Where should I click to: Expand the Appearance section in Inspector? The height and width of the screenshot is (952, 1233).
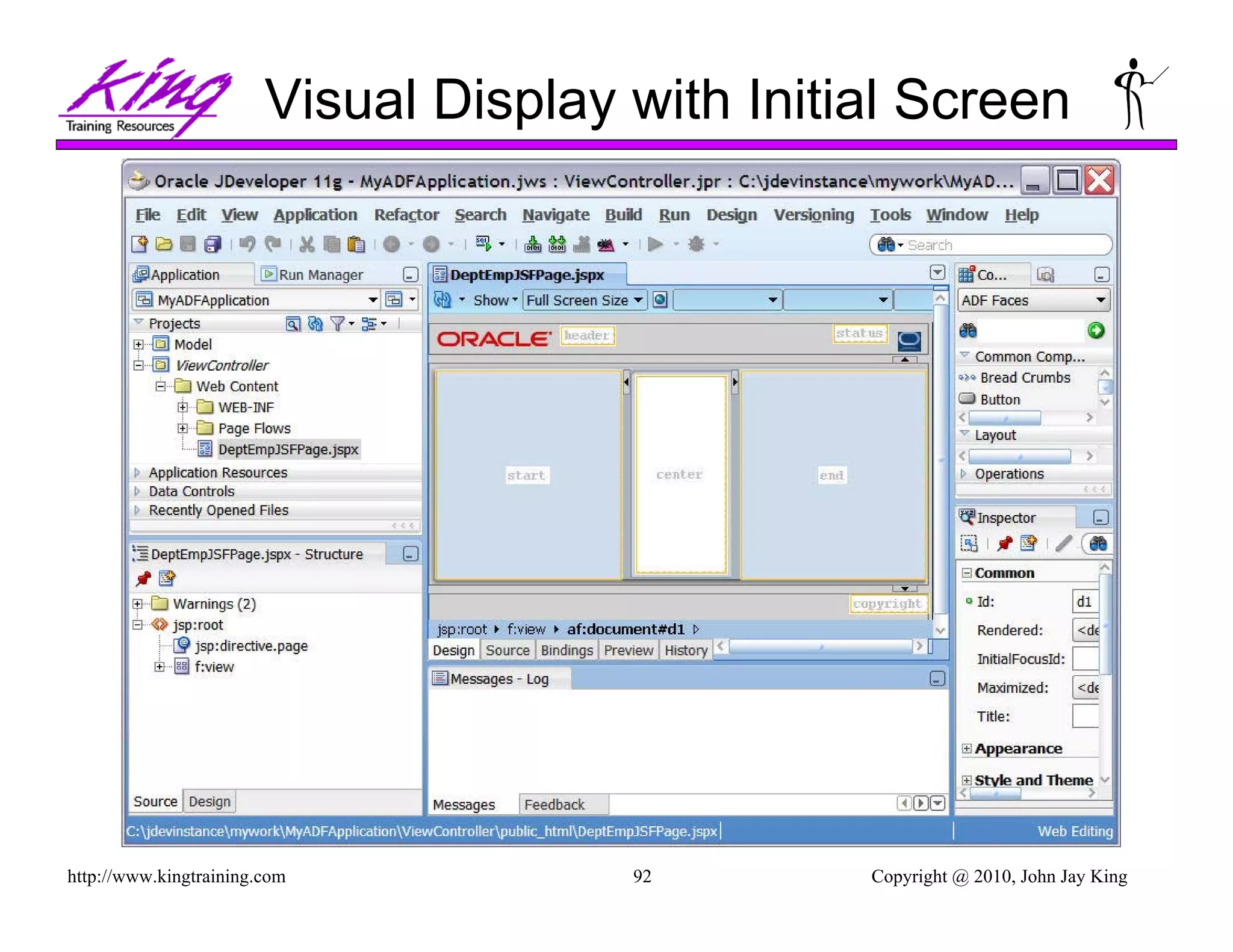tap(967, 749)
